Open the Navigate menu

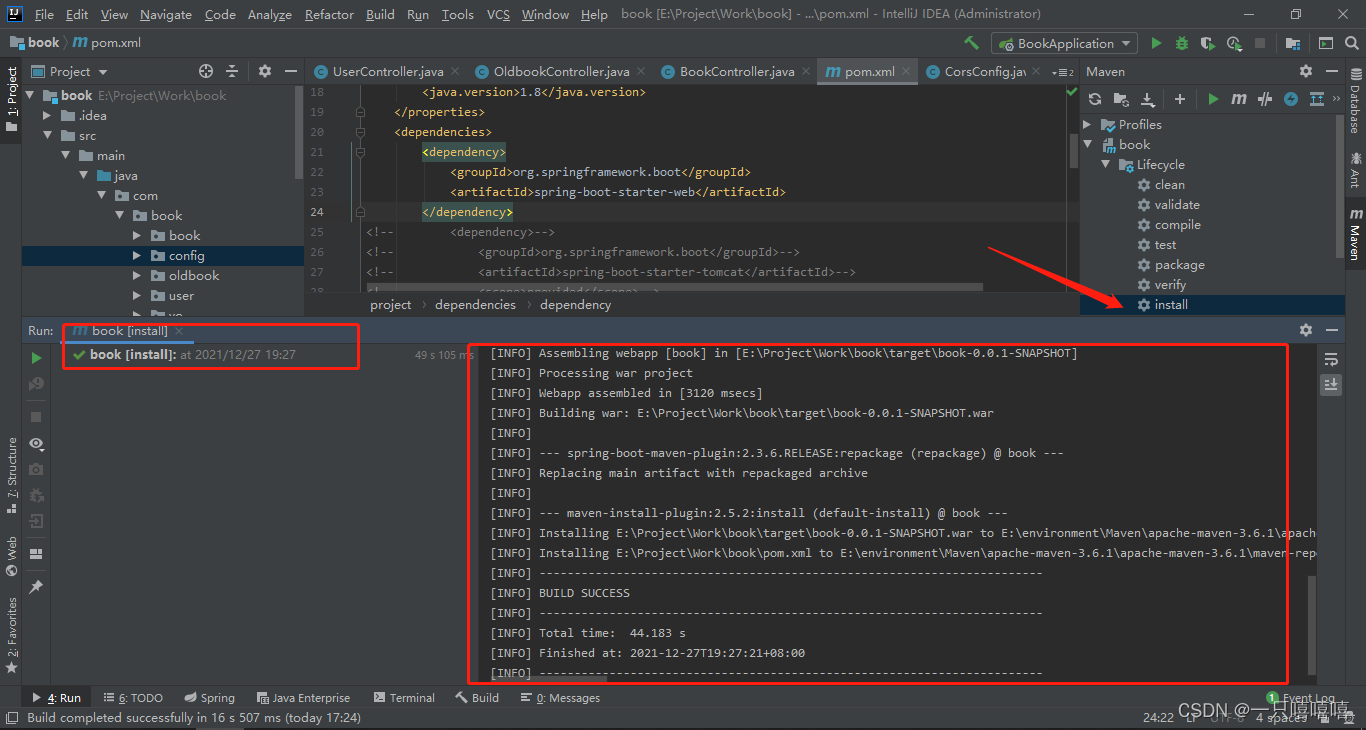[166, 14]
